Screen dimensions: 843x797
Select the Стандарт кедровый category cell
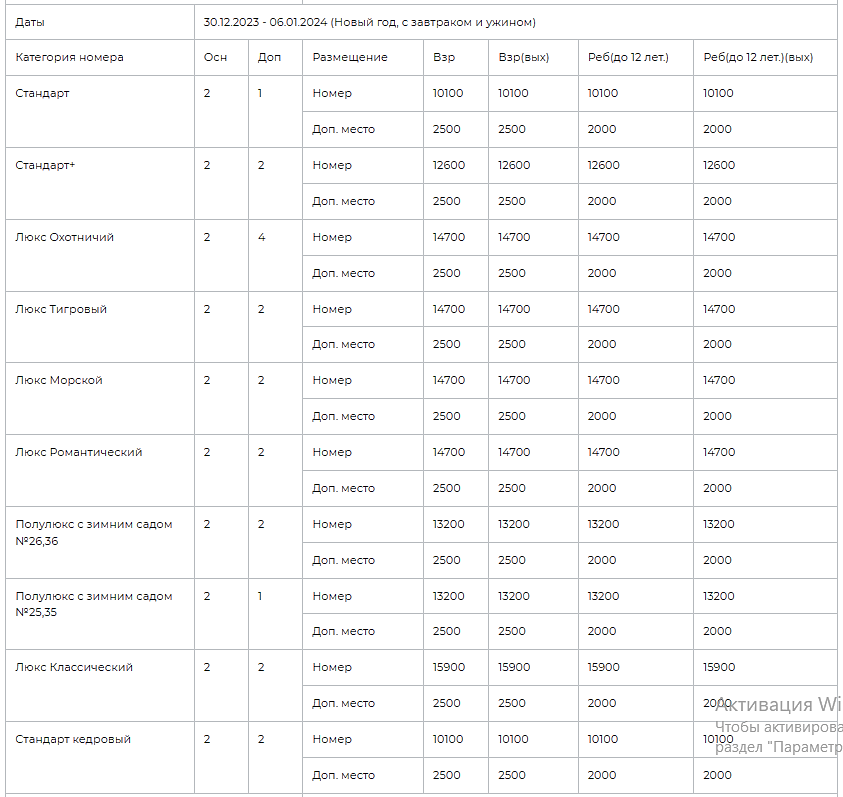pos(100,758)
